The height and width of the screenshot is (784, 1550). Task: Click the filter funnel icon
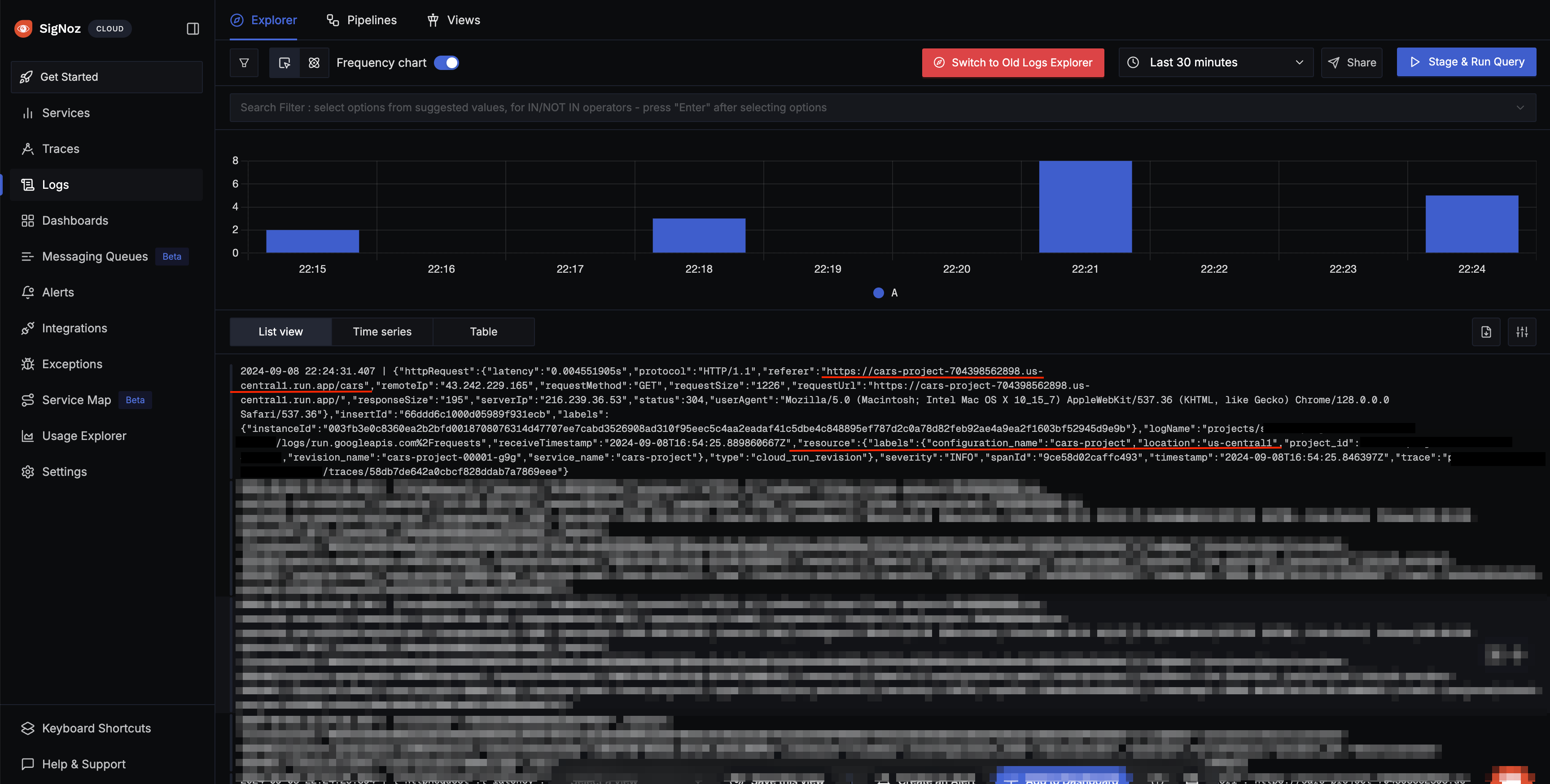[x=244, y=62]
